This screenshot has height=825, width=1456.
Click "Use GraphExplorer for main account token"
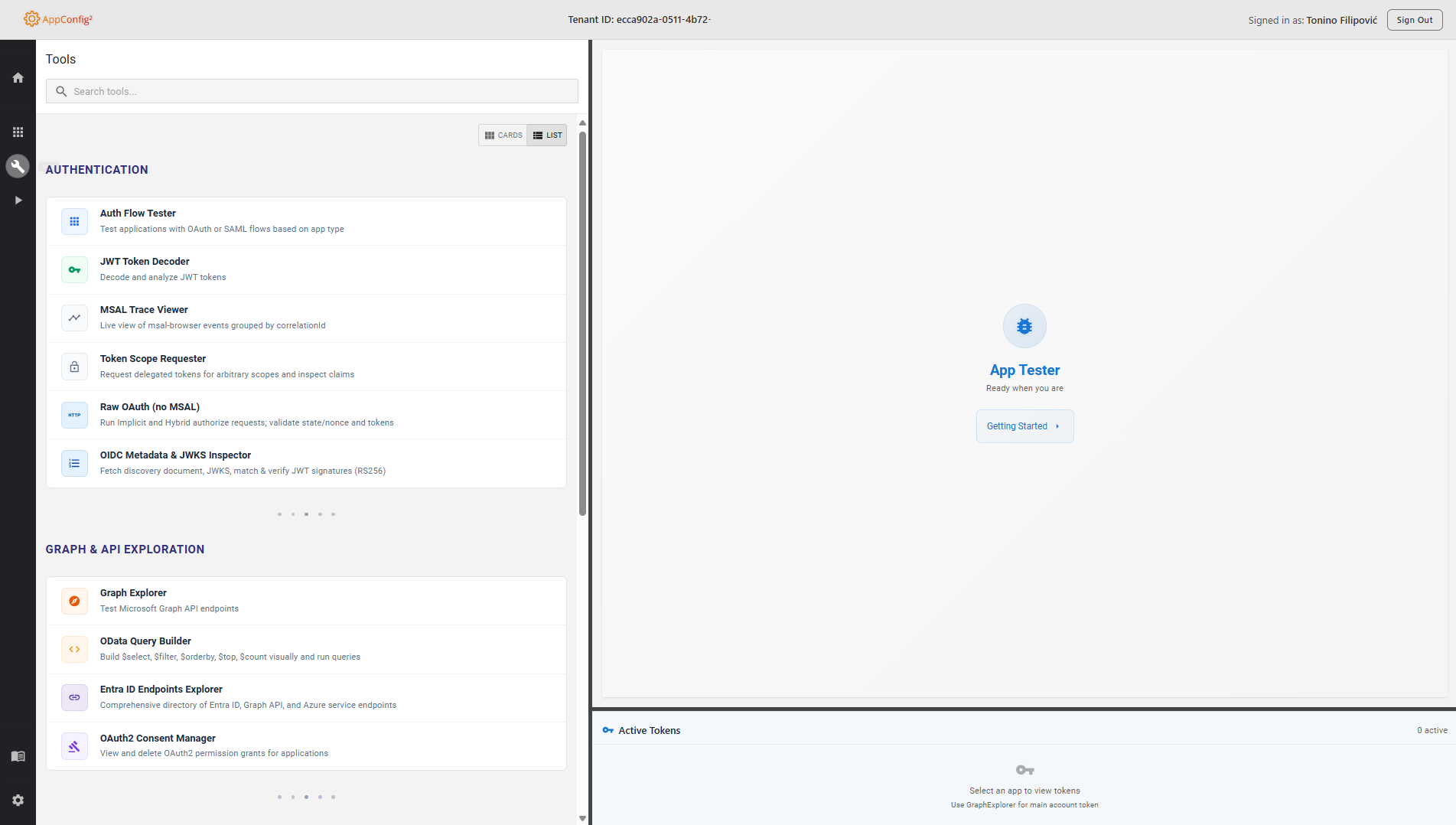tap(1024, 804)
